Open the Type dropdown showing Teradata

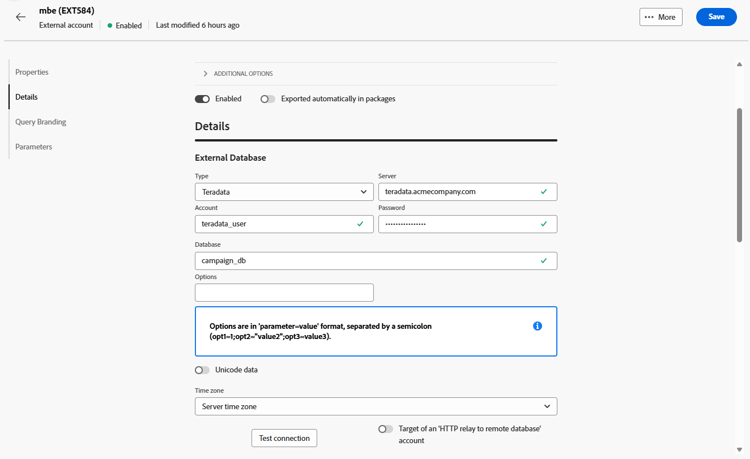tap(284, 192)
